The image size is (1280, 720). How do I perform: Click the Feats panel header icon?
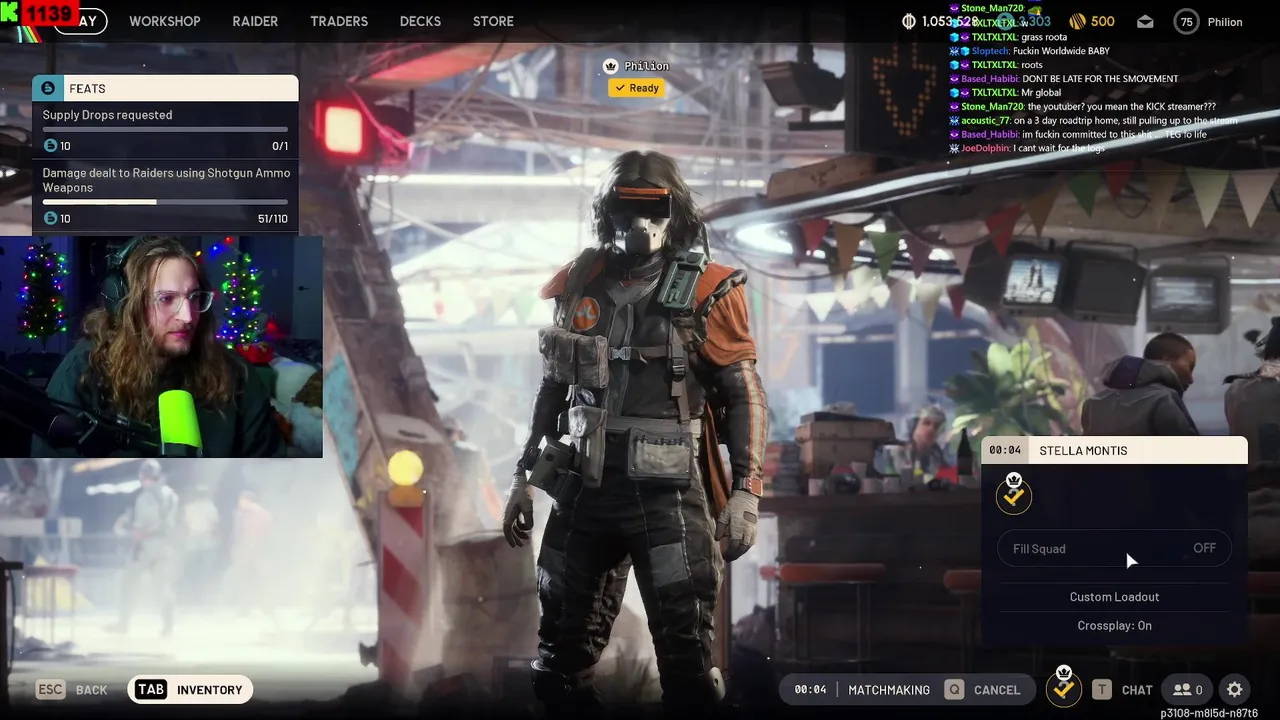48,88
